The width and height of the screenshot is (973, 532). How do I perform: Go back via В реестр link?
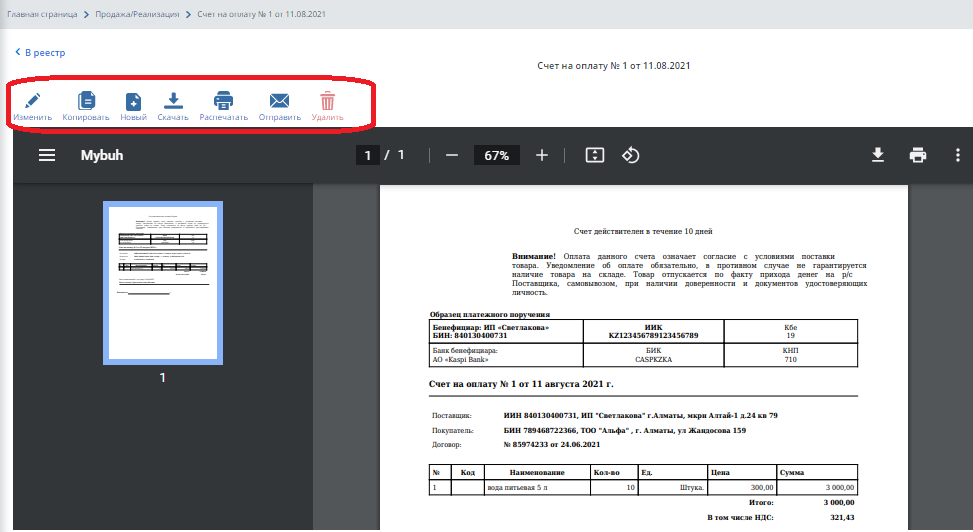click(40, 52)
